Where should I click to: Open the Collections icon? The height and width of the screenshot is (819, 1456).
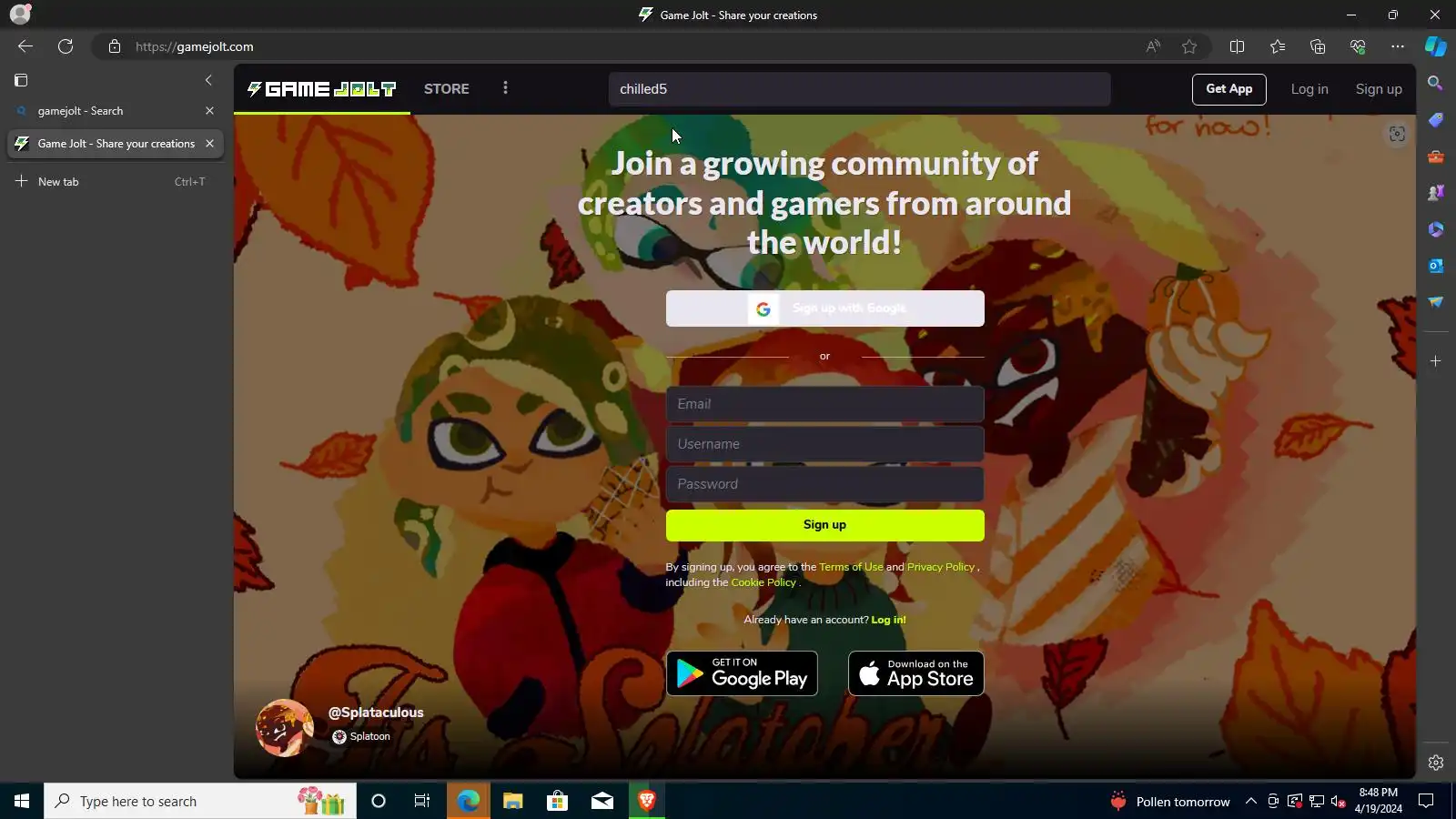pos(1317,46)
